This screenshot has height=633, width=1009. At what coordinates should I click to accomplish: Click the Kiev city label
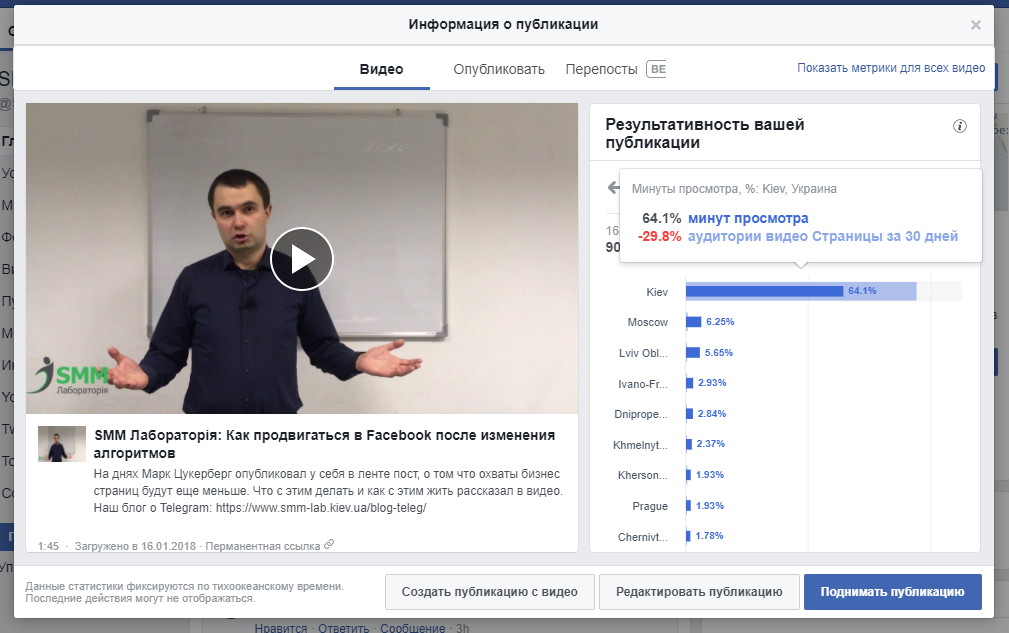pyautogui.click(x=657, y=292)
